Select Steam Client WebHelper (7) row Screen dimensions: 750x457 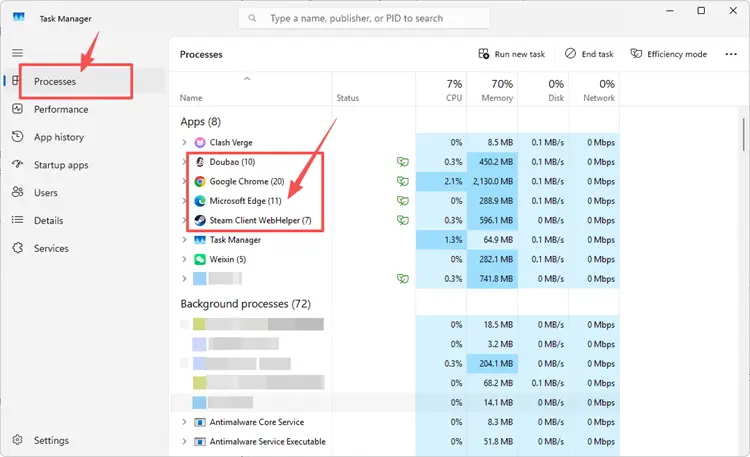395,220
